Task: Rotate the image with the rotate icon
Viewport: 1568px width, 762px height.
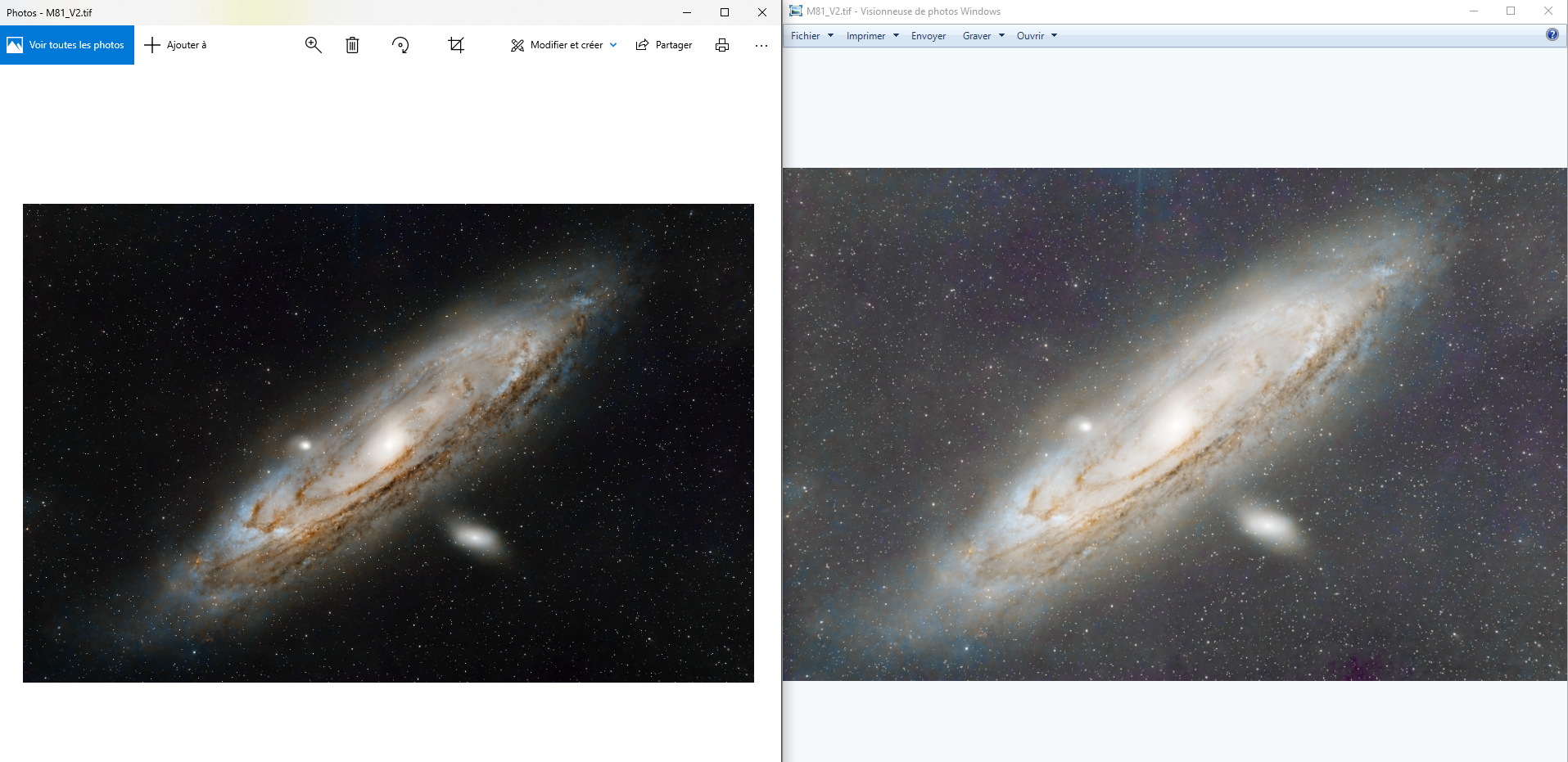Action: pyautogui.click(x=400, y=45)
